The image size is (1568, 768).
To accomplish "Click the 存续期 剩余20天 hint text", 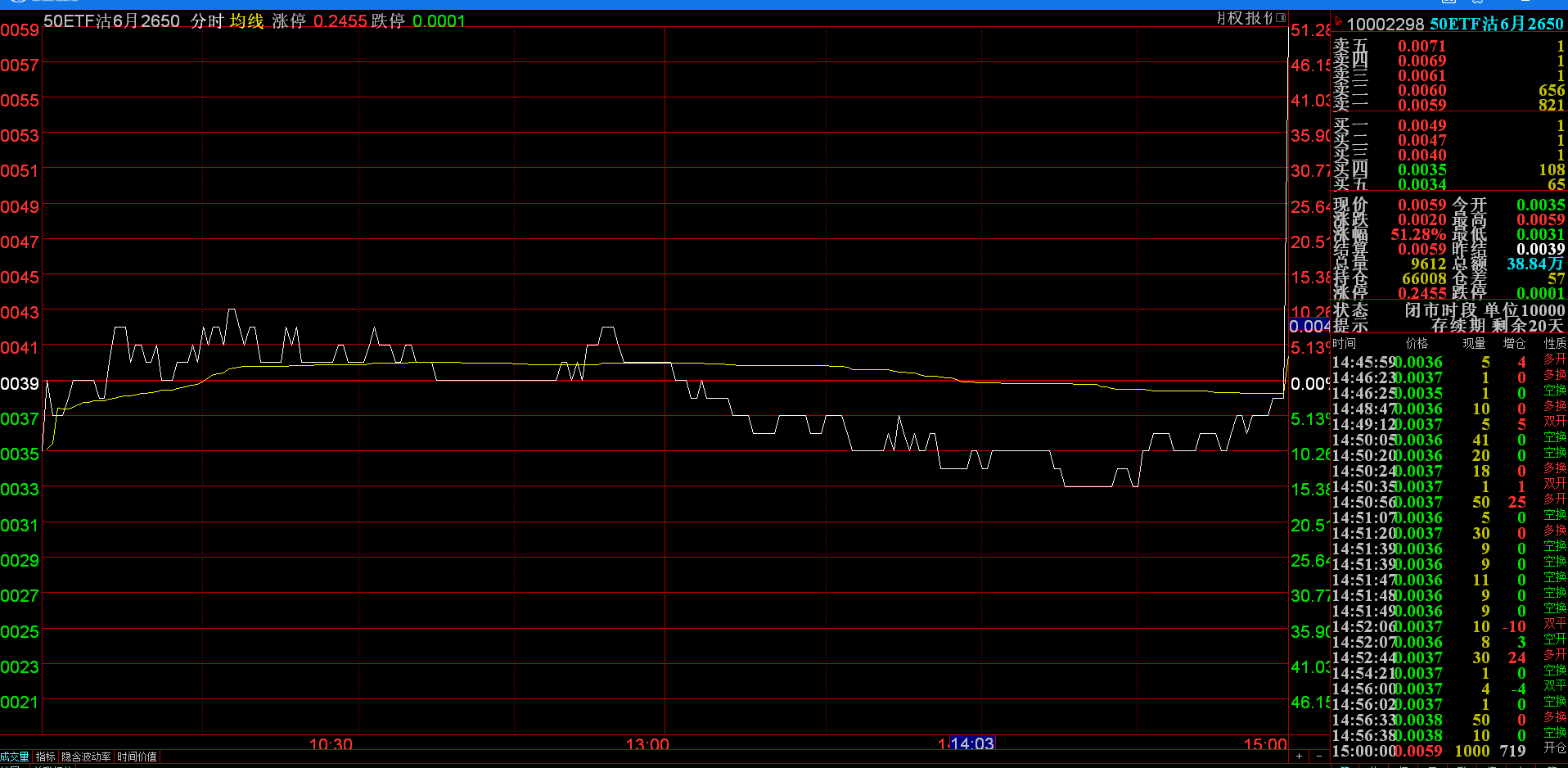I will 1498,326.
